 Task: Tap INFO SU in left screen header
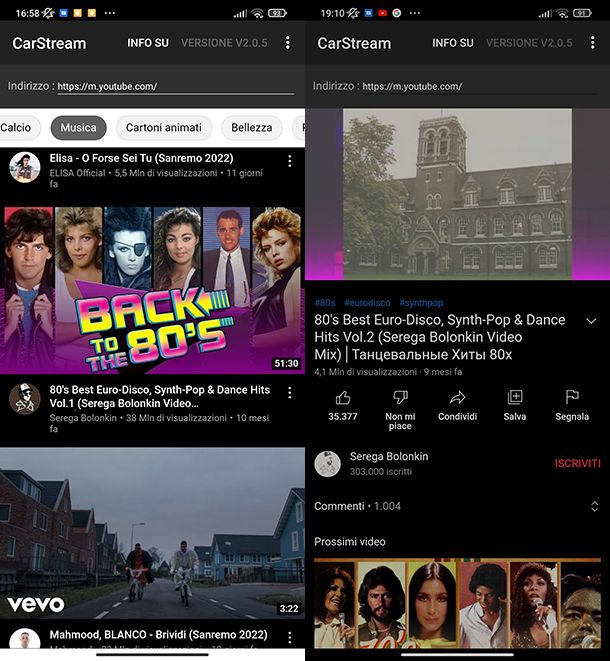(x=148, y=43)
